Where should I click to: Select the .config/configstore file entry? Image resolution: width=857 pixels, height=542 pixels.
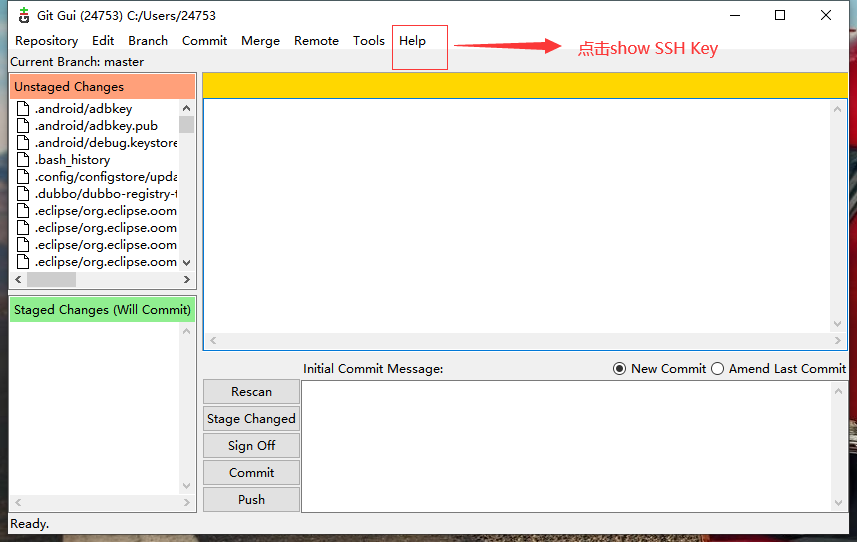pyautogui.click(x=106, y=177)
